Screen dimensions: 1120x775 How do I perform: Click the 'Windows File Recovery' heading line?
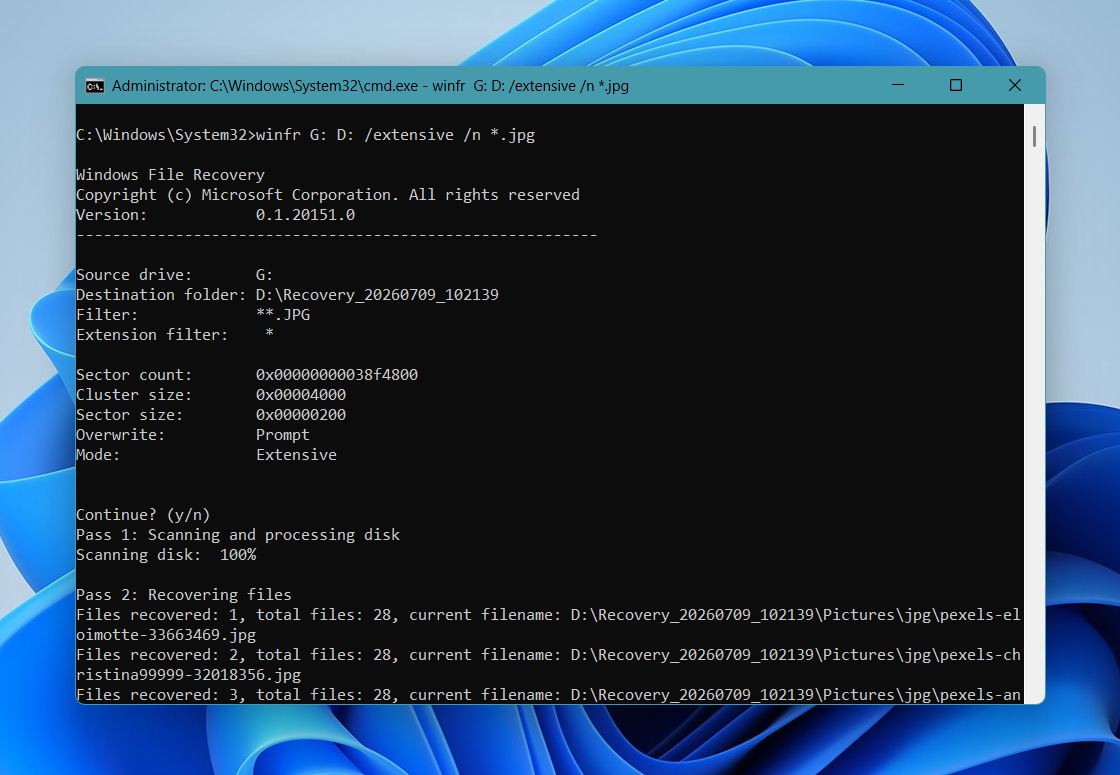(171, 175)
